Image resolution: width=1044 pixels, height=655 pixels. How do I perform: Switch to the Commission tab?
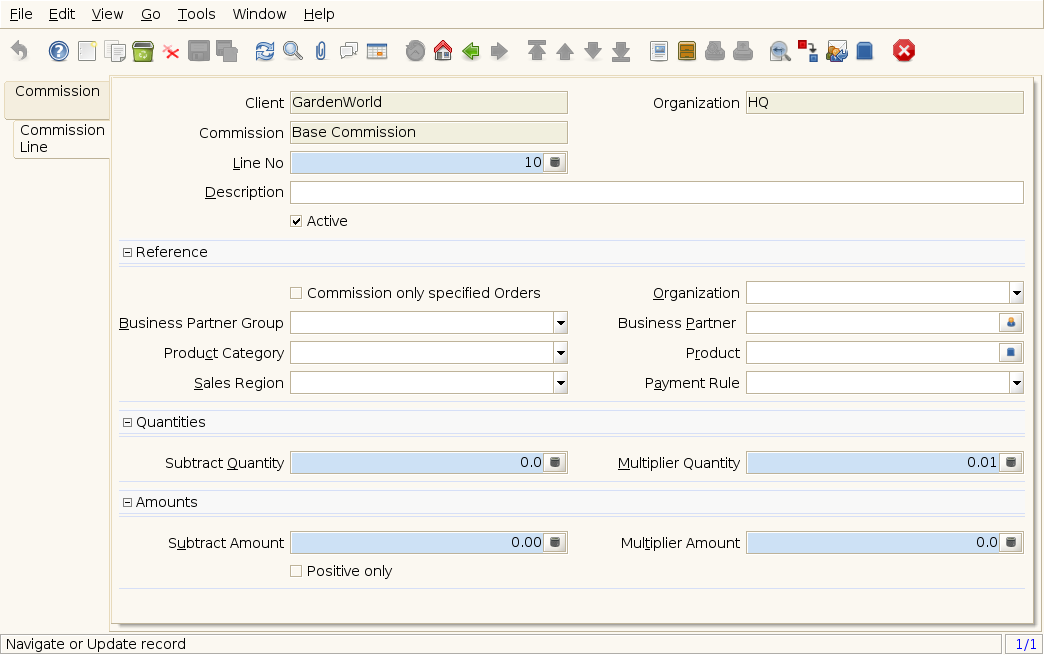click(x=57, y=92)
